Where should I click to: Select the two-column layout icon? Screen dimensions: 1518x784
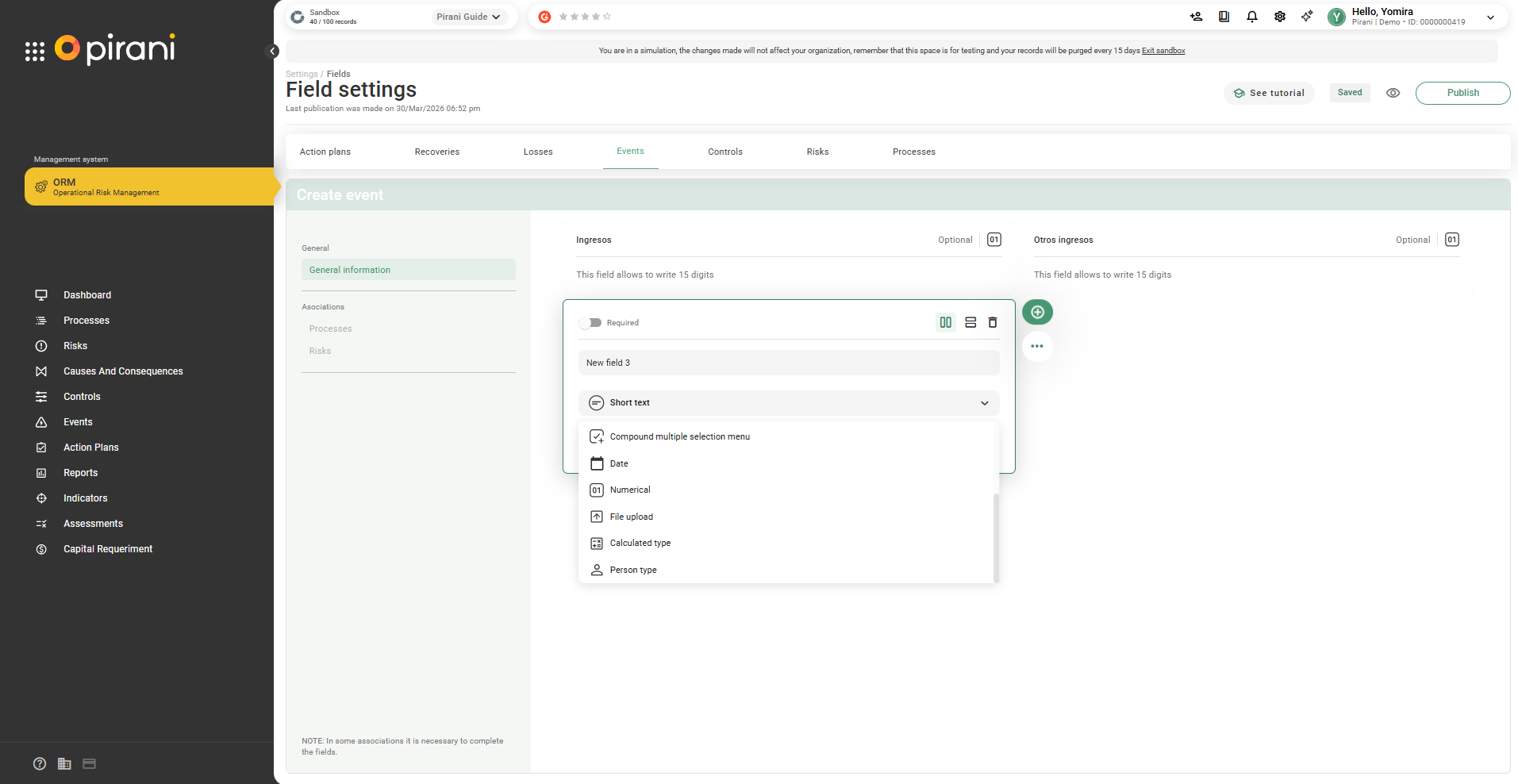[x=945, y=322]
